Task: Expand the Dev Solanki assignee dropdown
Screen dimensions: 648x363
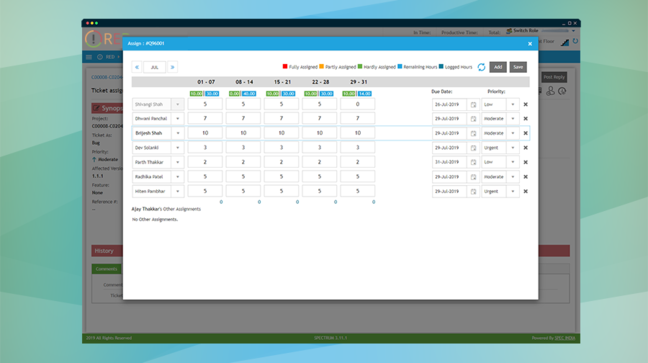Action: pyautogui.click(x=178, y=148)
